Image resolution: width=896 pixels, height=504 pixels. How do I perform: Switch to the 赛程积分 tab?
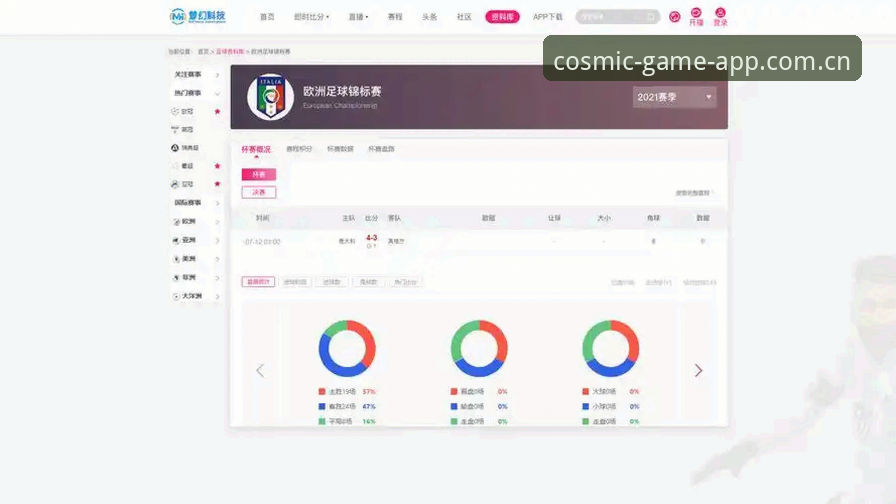[299, 149]
